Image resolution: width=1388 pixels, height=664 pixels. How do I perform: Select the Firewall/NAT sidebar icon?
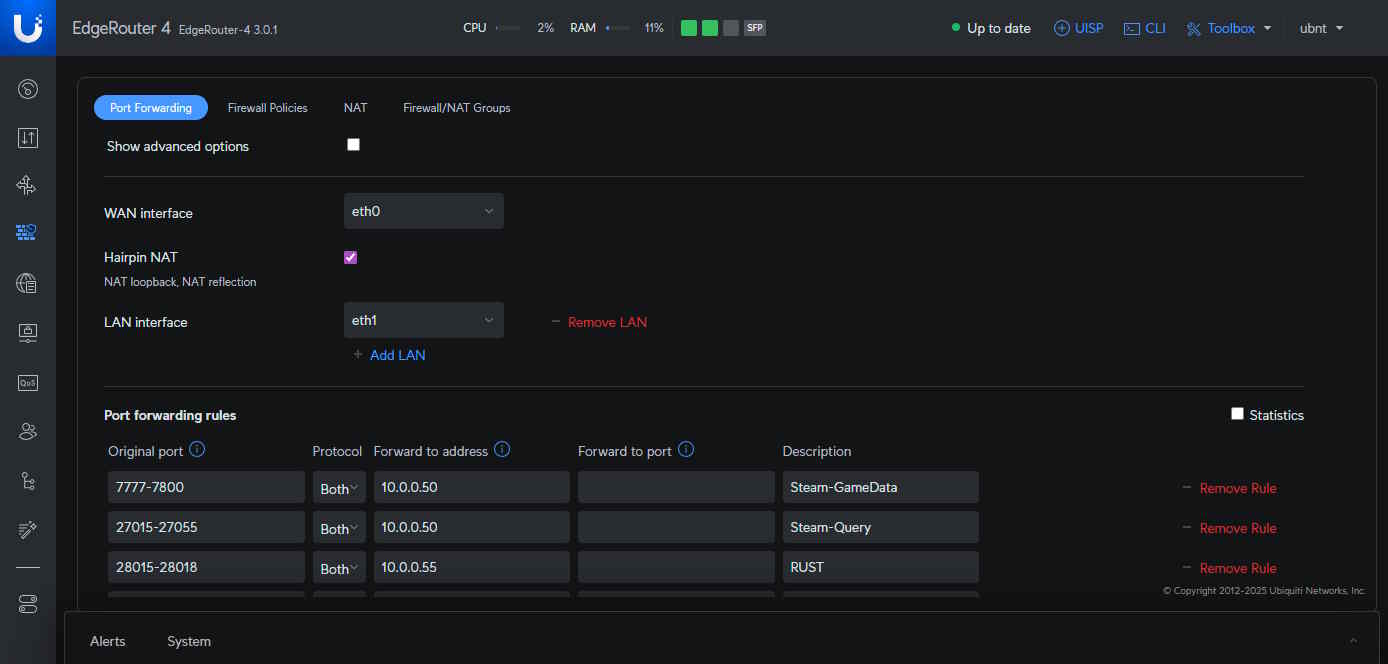[28, 233]
